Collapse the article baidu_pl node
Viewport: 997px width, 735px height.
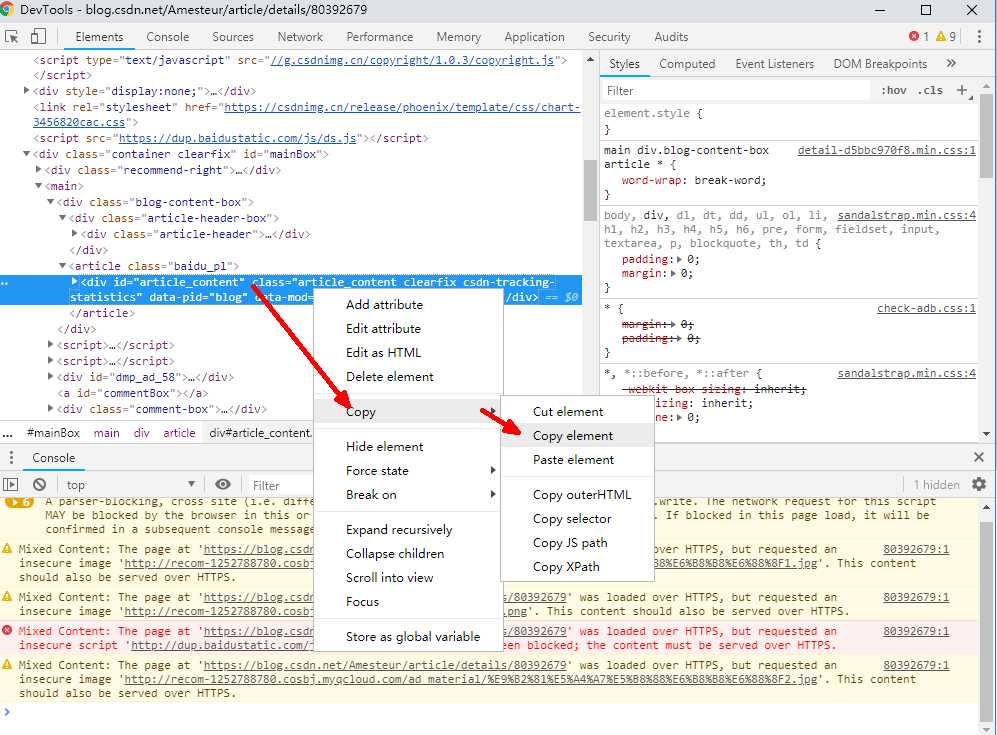pos(62,265)
